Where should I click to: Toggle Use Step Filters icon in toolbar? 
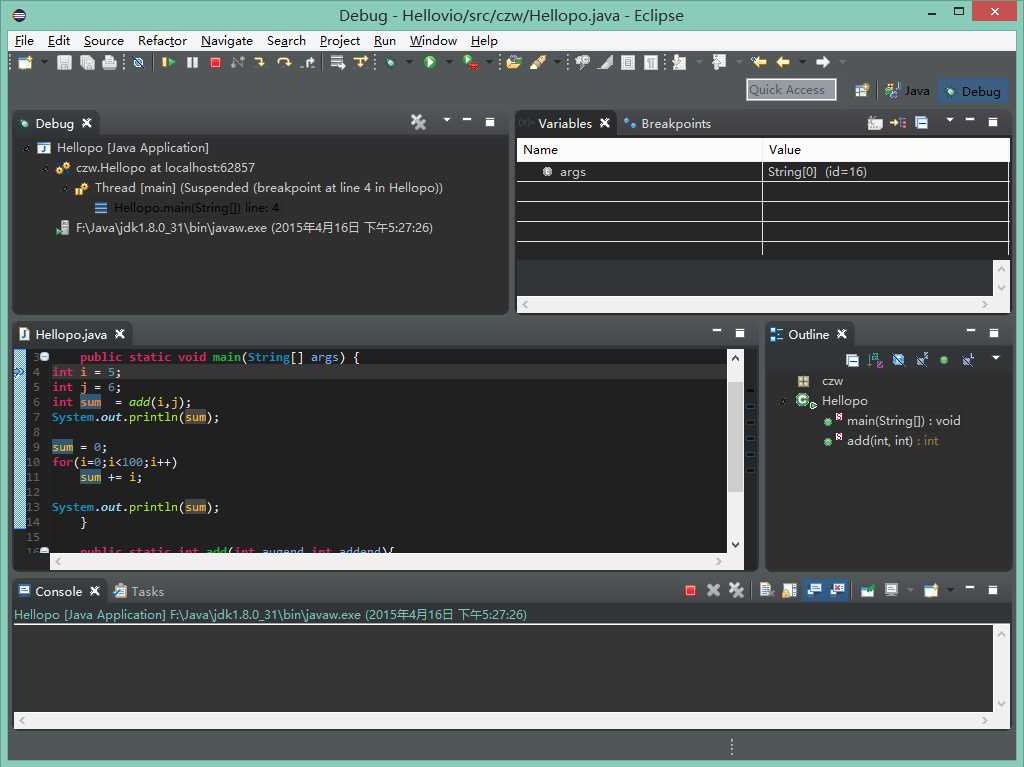coord(360,62)
